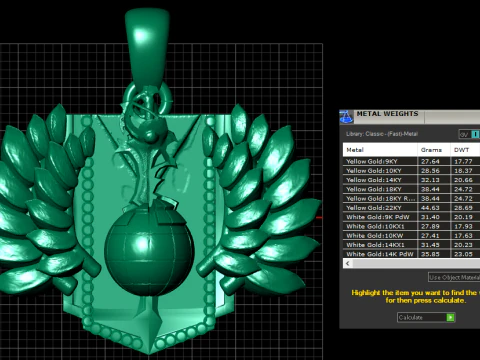Click the 17.77 DWT value

click(463, 161)
